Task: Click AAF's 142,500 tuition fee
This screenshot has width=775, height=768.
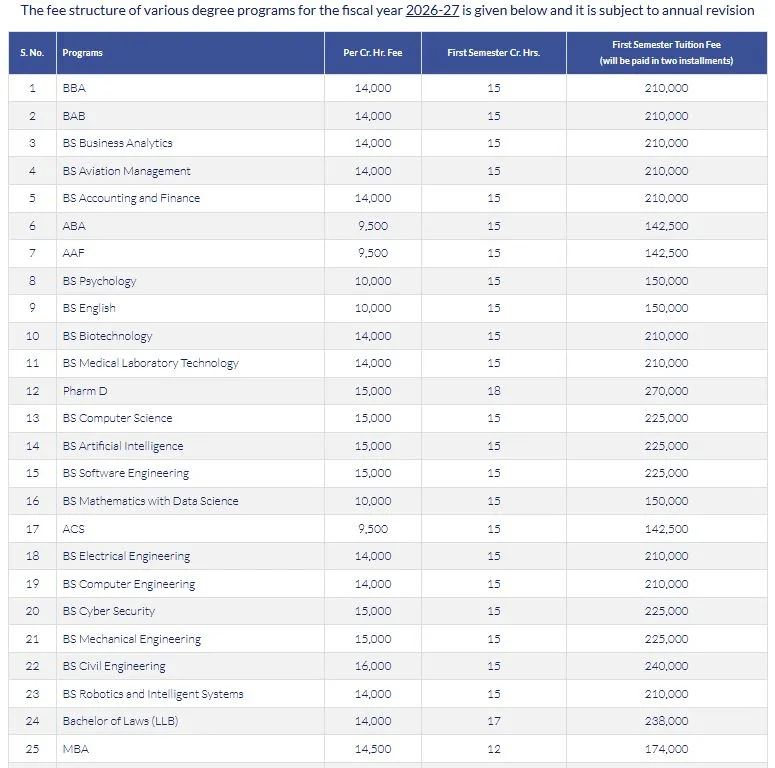Action: pyautogui.click(x=666, y=253)
